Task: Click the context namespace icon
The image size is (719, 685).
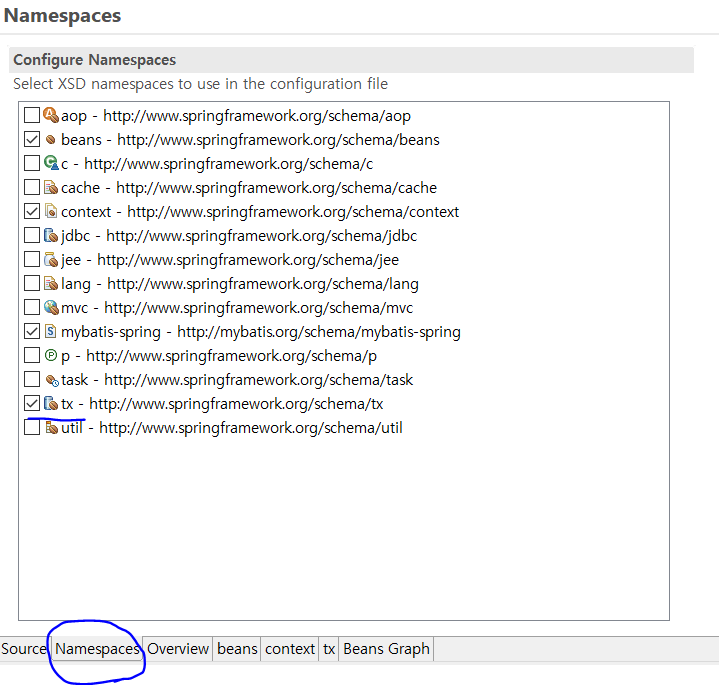Action: [x=51, y=211]
